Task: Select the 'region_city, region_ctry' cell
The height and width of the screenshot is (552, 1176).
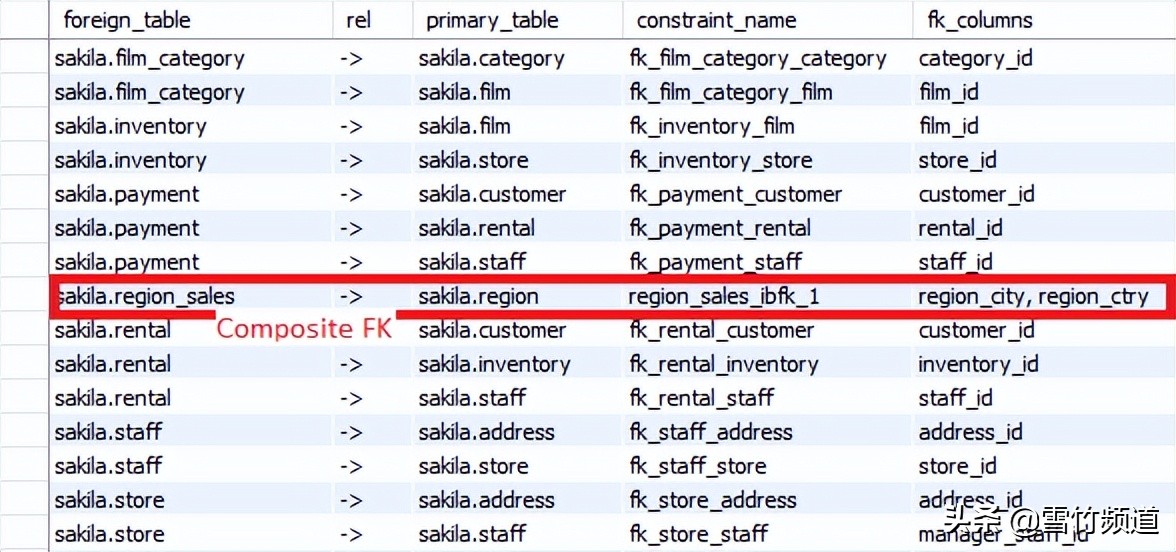Action: pyautogui.click(x=1033, y=297)
